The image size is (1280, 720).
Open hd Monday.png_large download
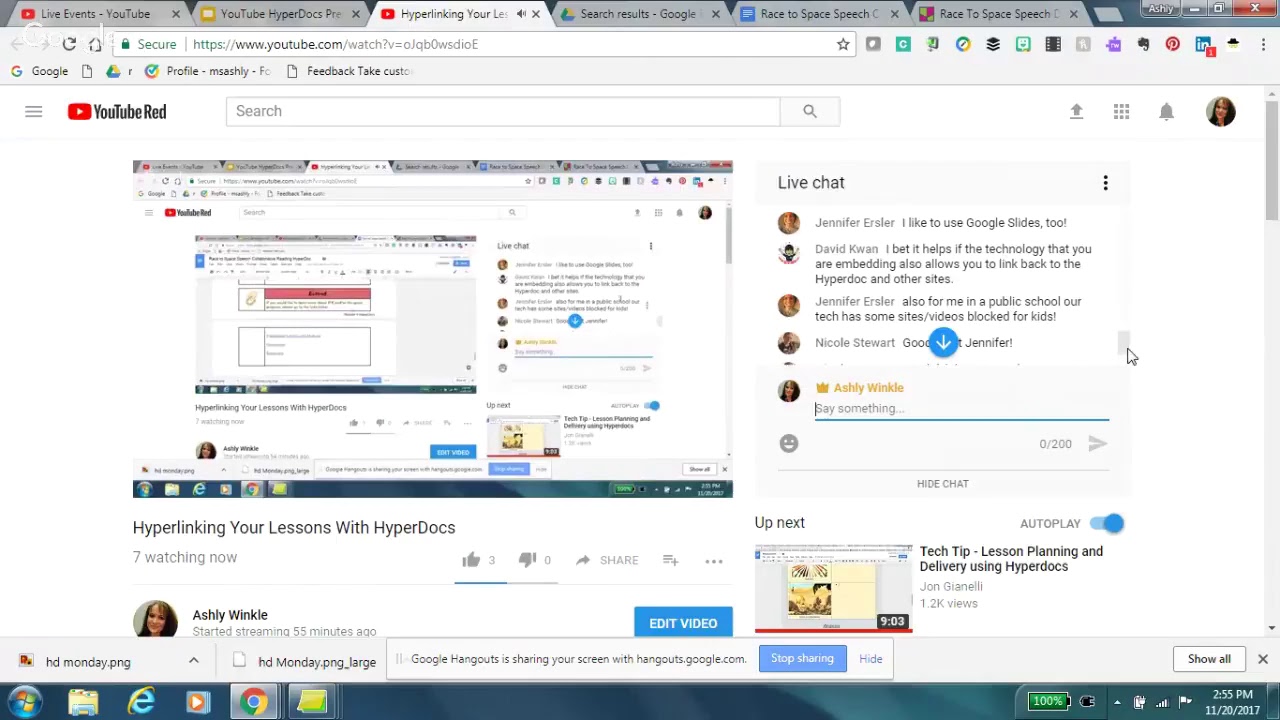click(x=304, y=661)
